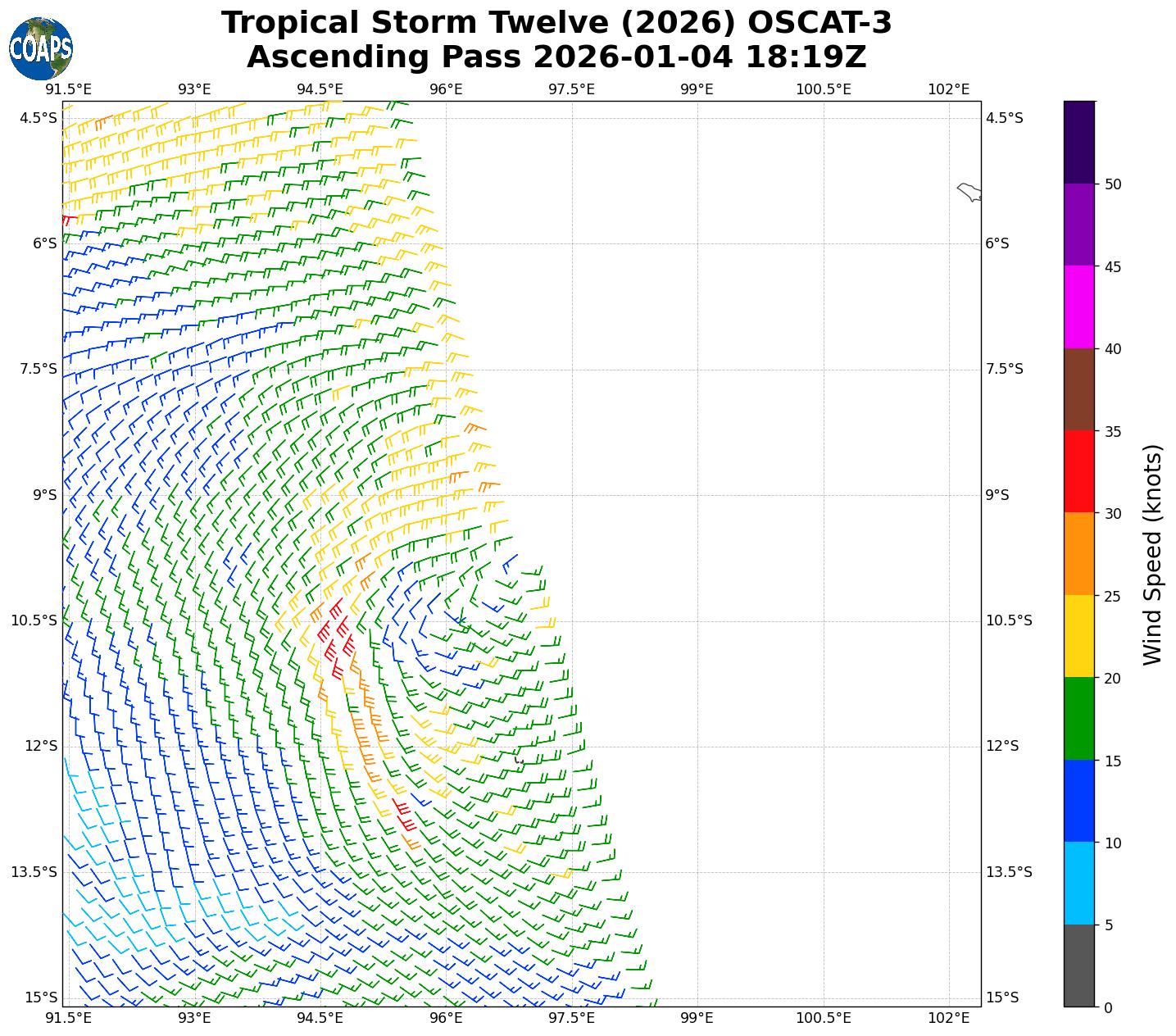The height and width of the screenshot is (1036, 1176).
Task: Select the magenta 40-45 knot colorbar band
Action: coord(1078,307)
